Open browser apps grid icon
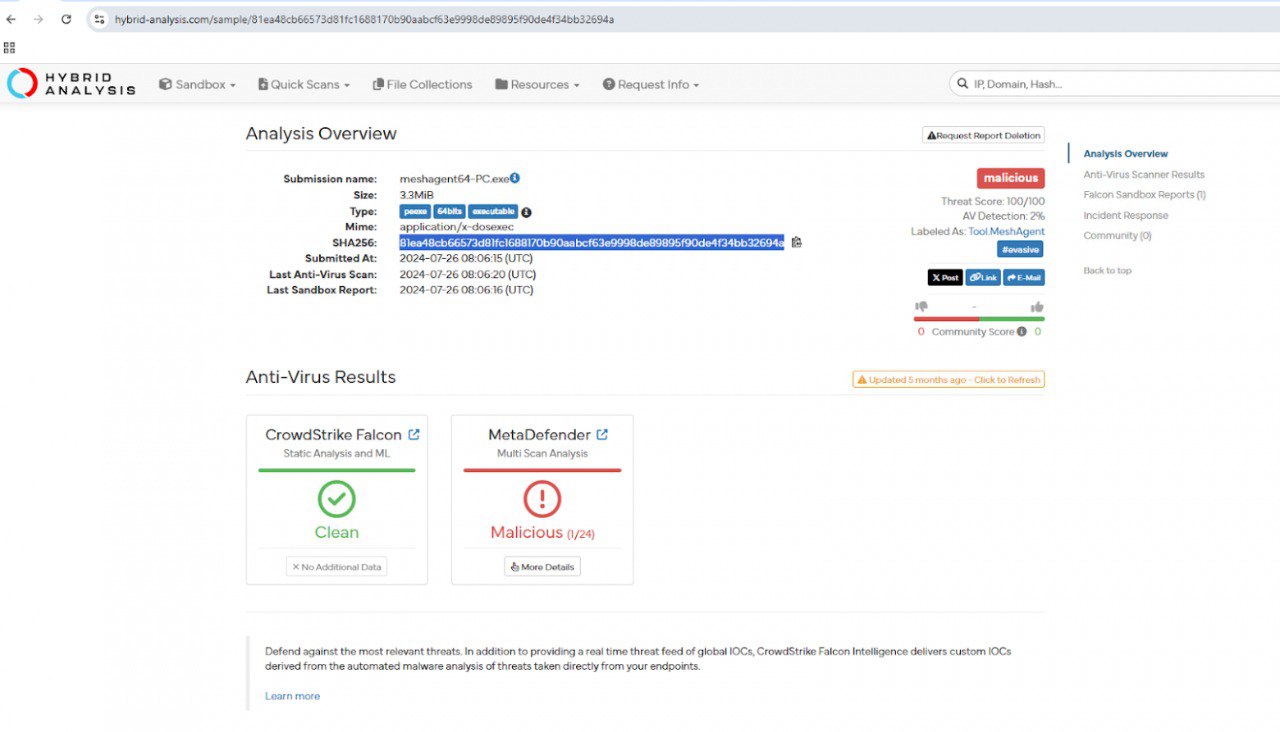The image size is (1280, 732). [10, 47]
